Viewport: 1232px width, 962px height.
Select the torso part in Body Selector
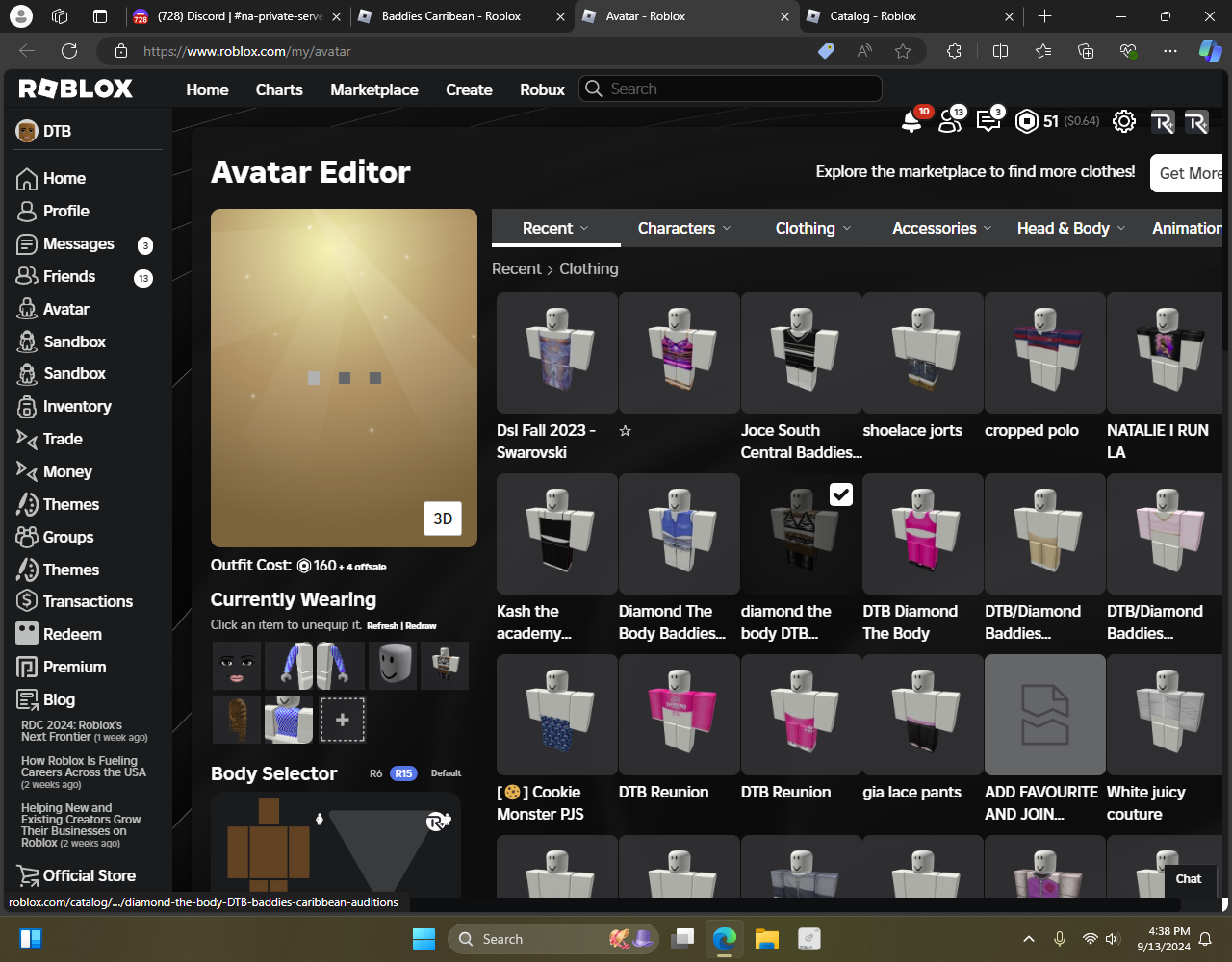tap(269, 852)
